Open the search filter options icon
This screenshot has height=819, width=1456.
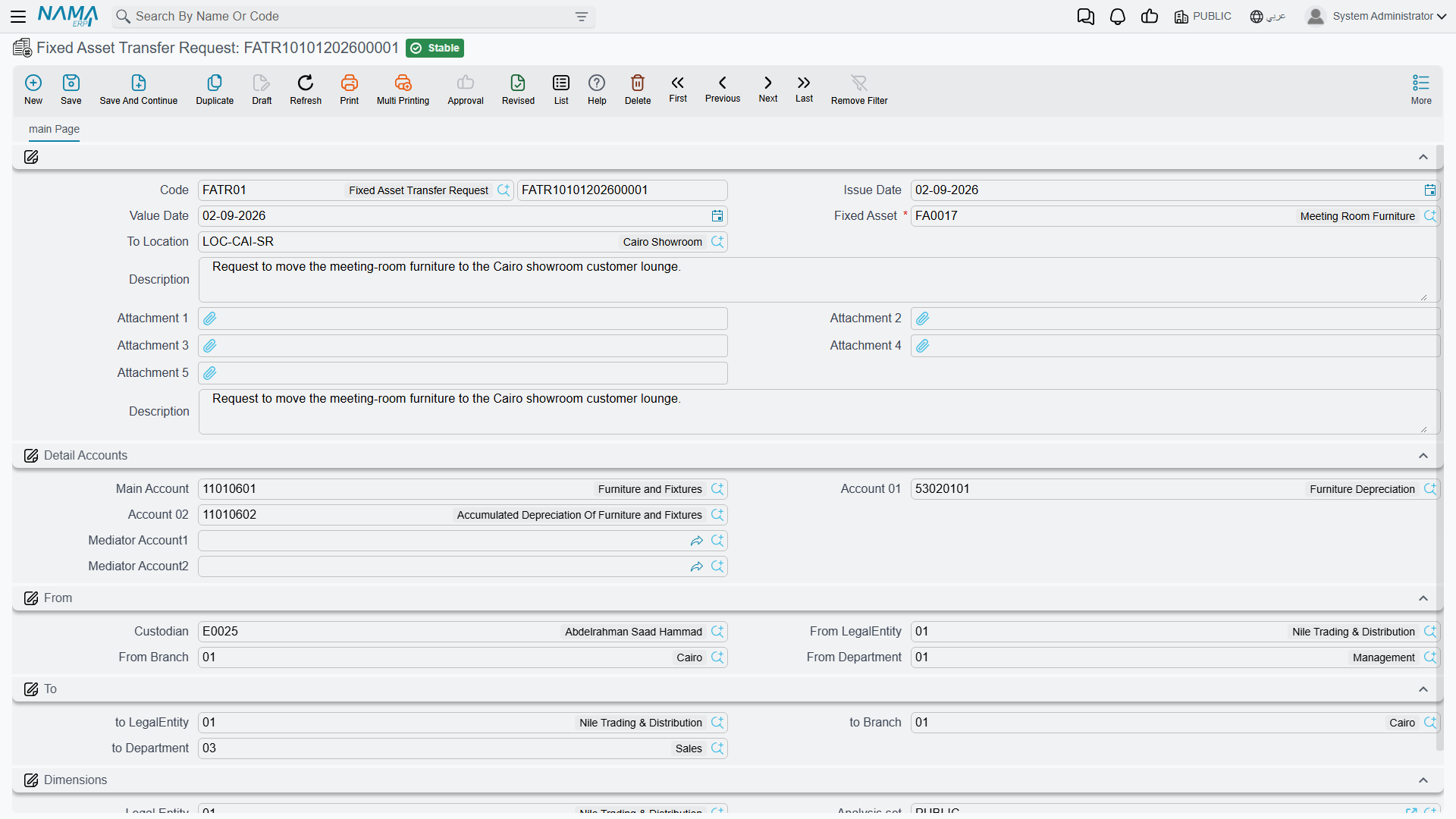(582, 17)
